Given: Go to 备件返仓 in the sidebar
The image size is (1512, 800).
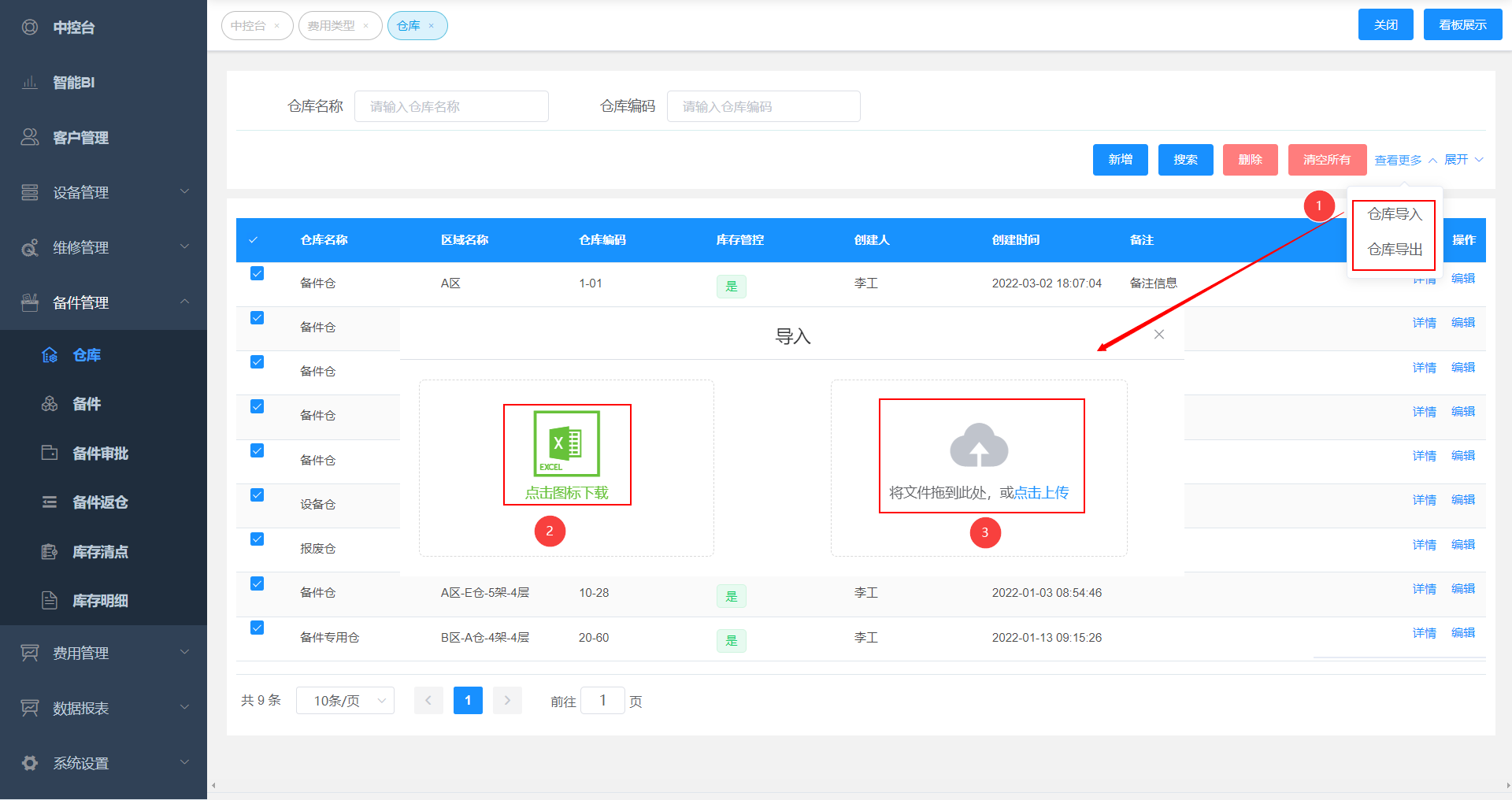Looking at the screenshot, I should coord(100,502).
